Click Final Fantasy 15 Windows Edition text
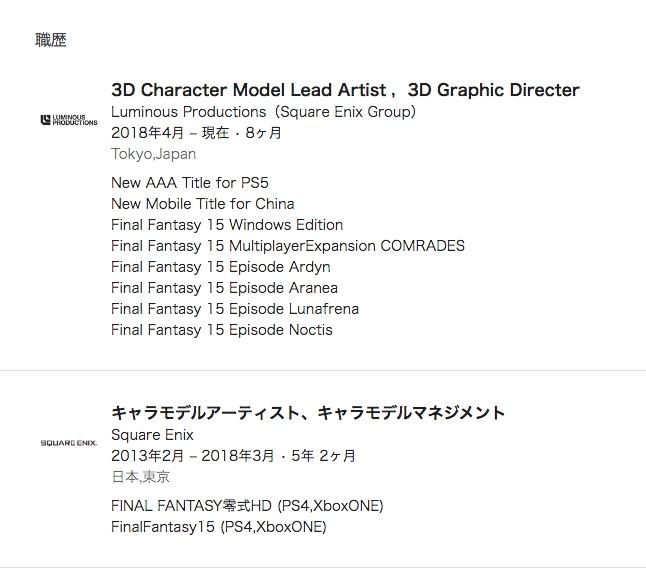 tap(227, 225)
